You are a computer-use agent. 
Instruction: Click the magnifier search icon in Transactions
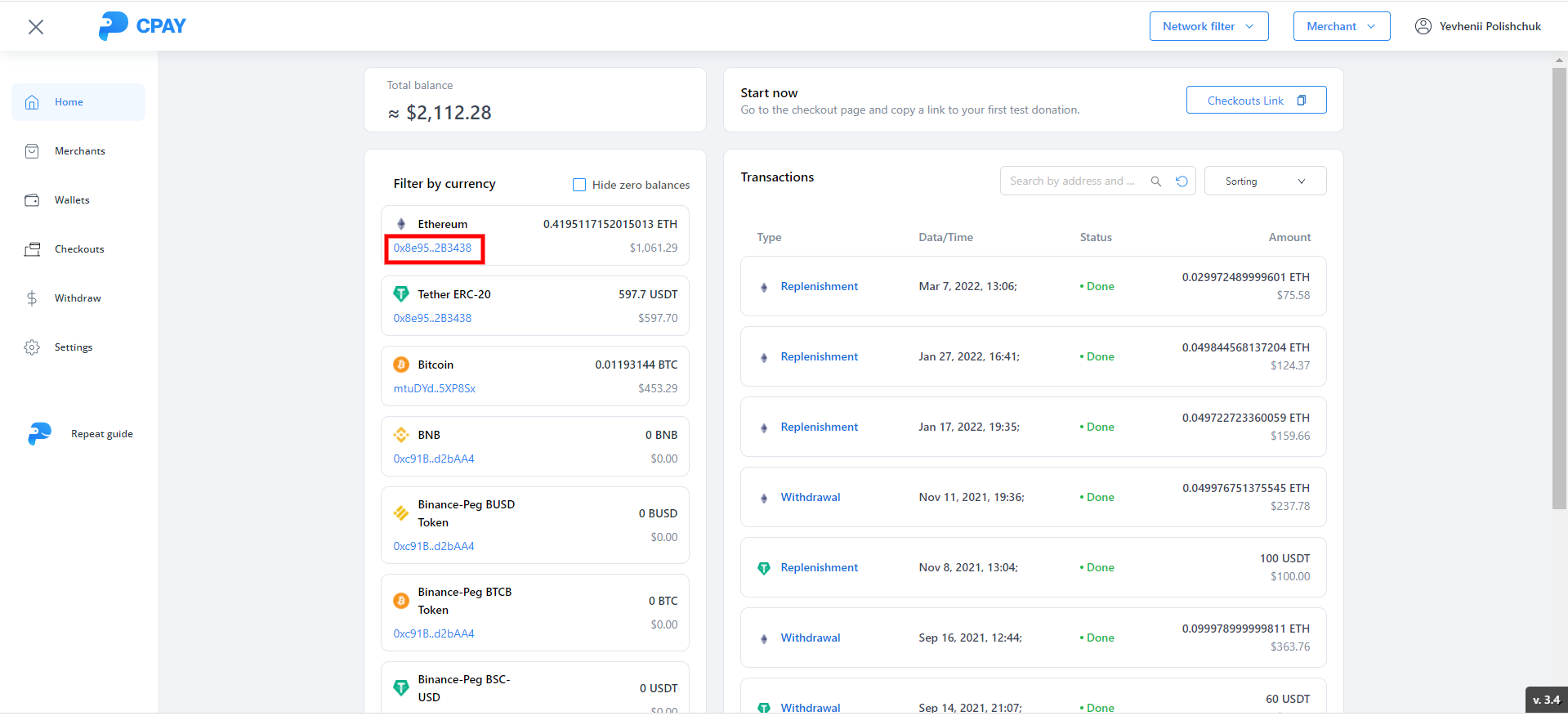(1155, 181)
